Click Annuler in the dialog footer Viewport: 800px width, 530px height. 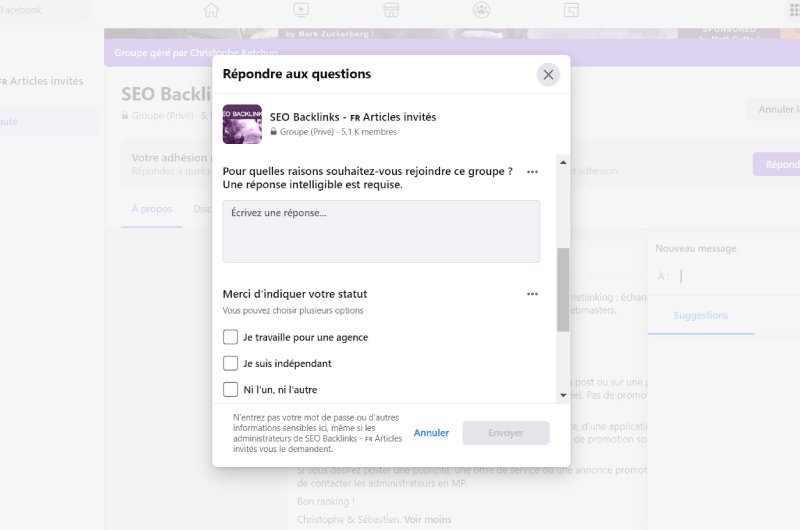coord(431,433)
